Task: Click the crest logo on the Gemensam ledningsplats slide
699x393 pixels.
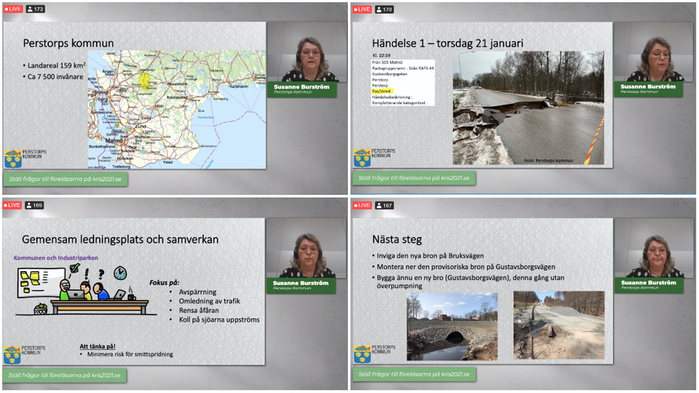Action: pos(12,355)
